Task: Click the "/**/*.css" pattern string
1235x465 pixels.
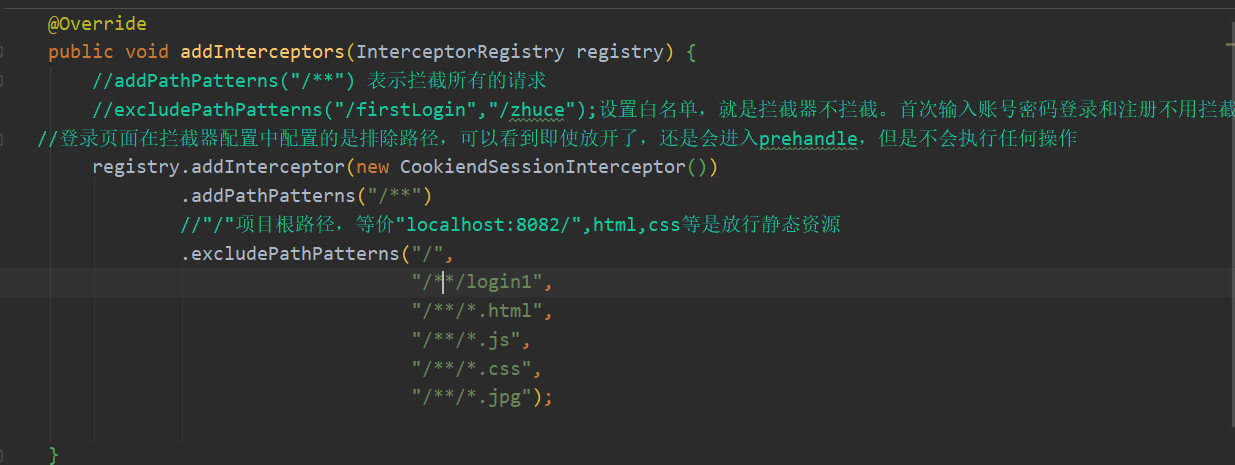Action: [472, 368]
